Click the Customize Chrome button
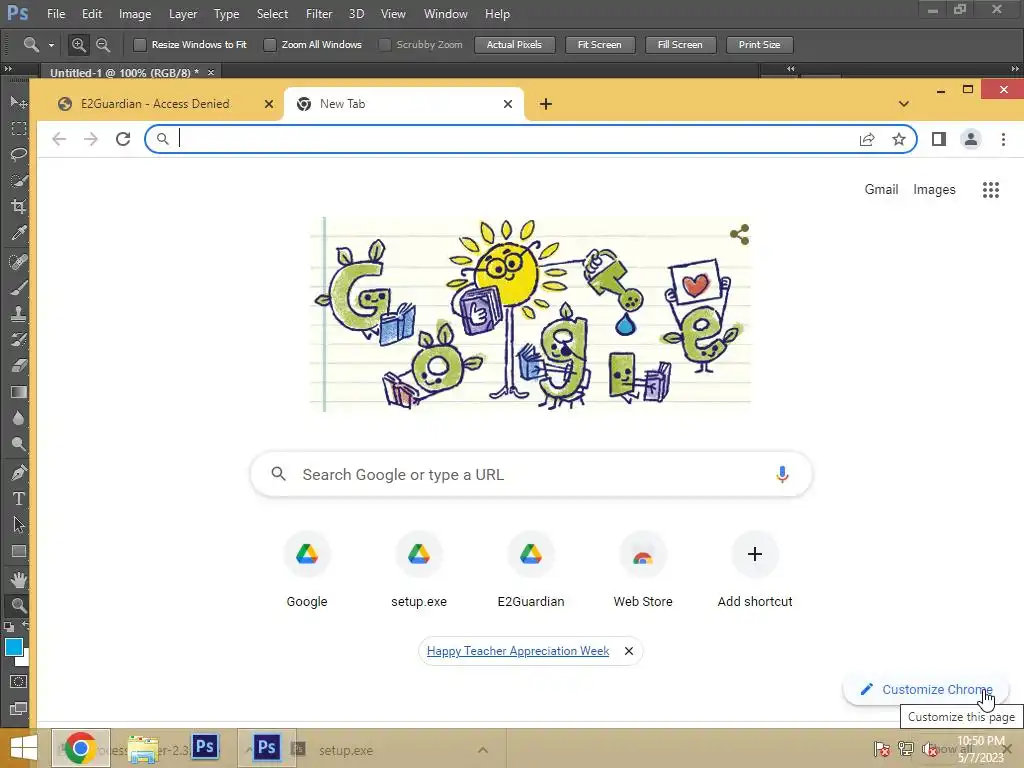Image resolution: width=1024 pixels, height=768 pixels. (x=925, y=690)
